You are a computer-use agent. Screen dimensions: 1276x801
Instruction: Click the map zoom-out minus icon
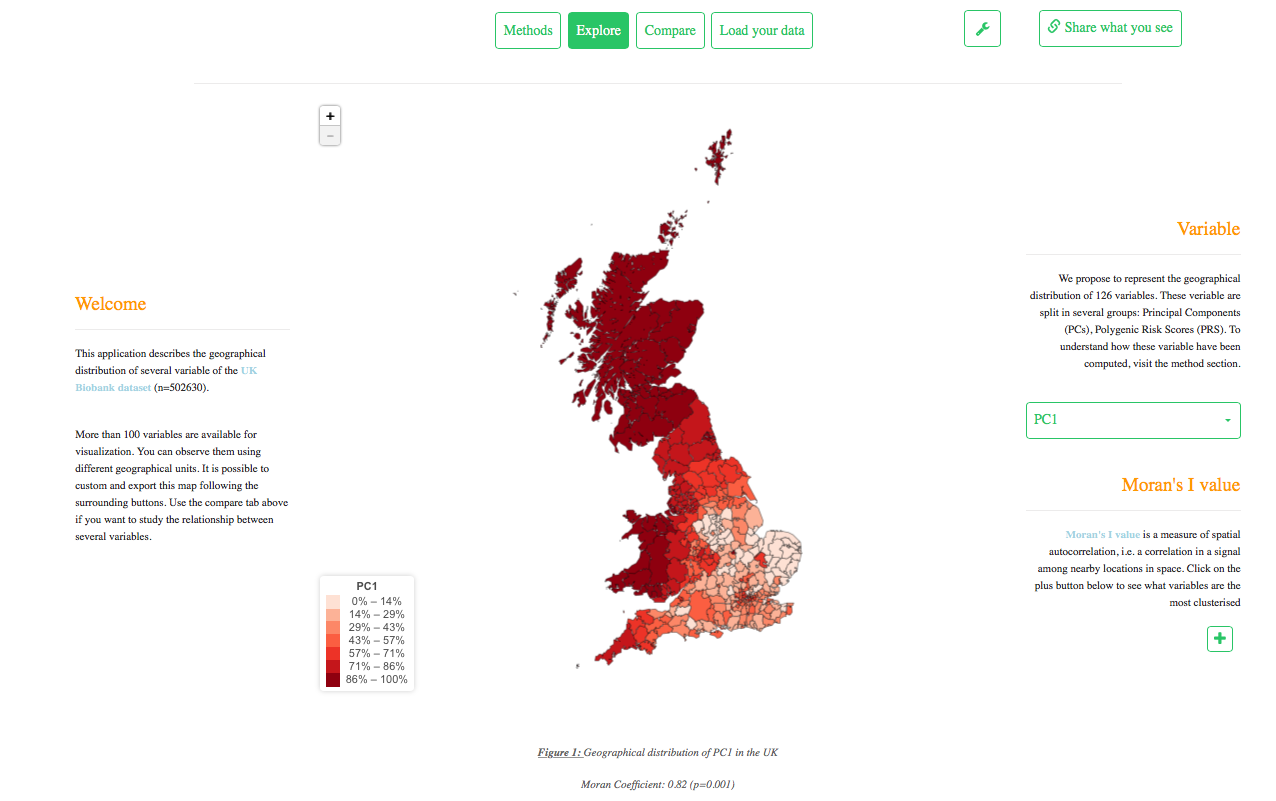click(330, 134)
